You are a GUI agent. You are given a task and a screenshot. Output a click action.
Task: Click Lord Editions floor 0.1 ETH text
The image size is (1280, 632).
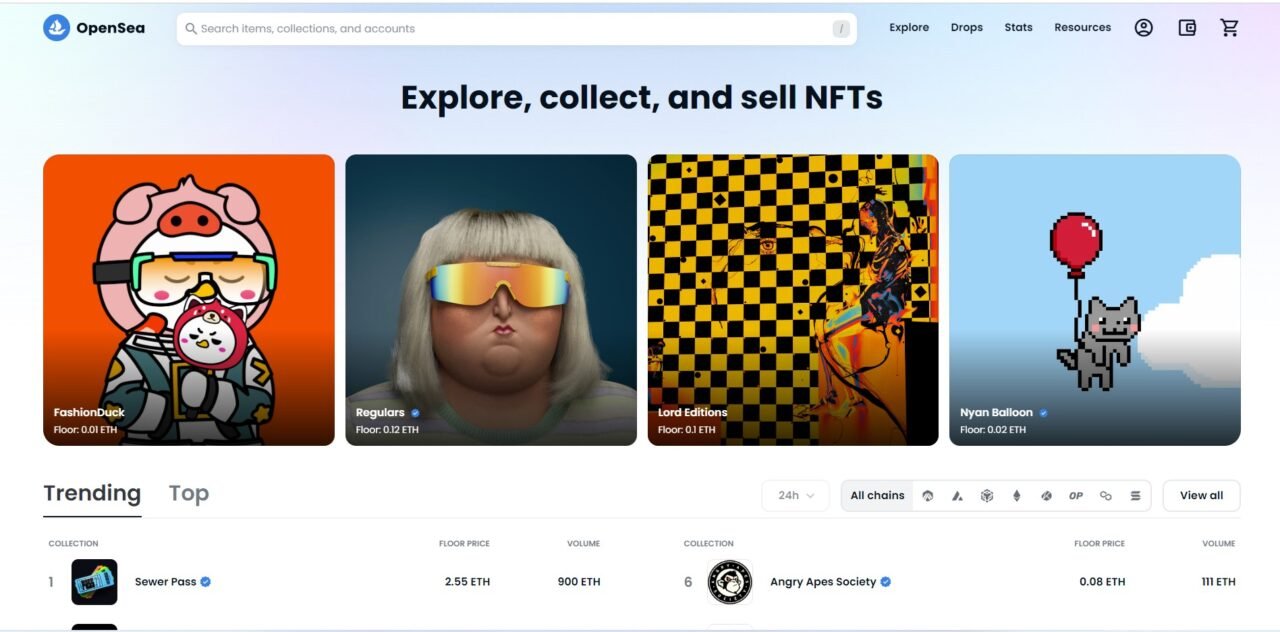point(687,430)
